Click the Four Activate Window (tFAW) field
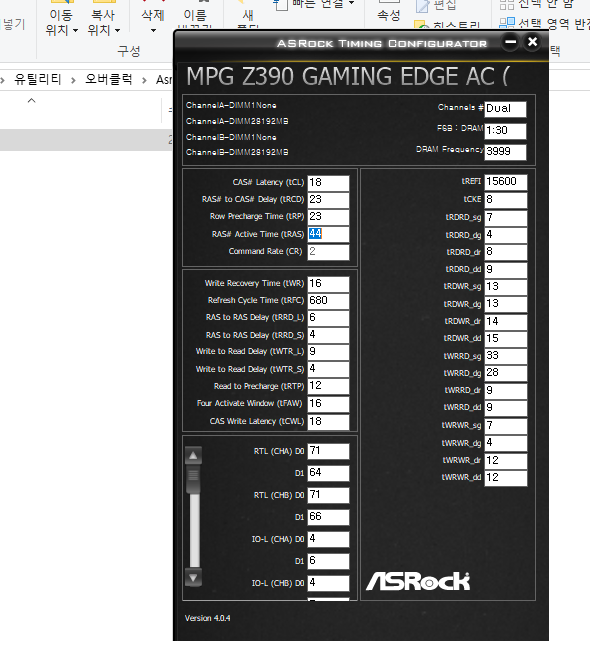590x664 pixels. click(328, 404)
